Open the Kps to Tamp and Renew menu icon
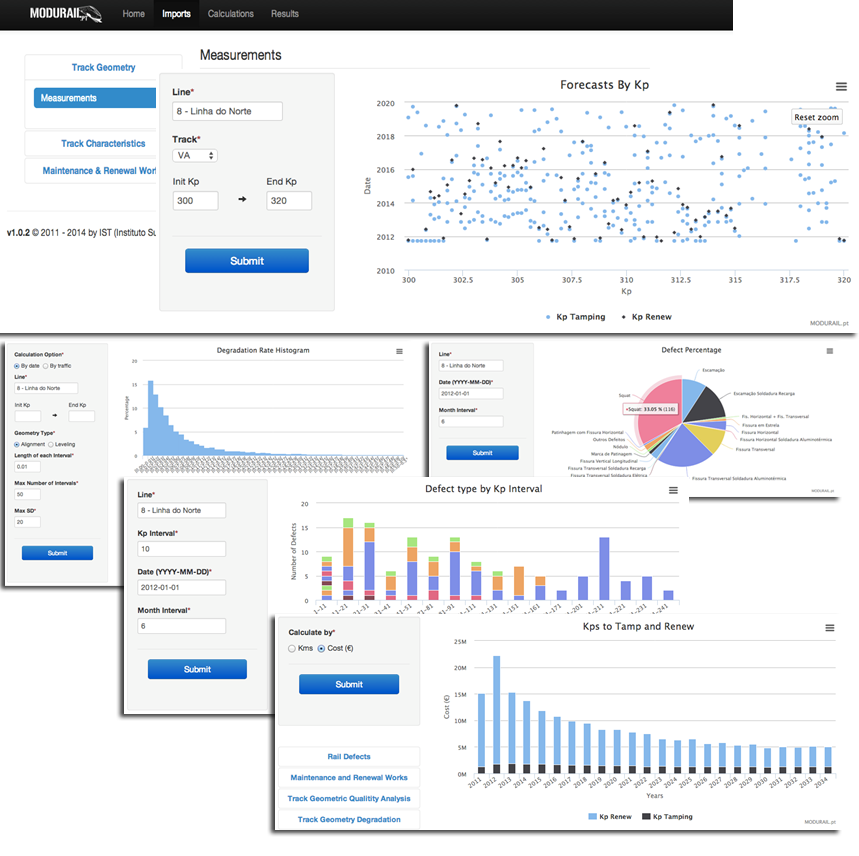 (x=829, y=628)
